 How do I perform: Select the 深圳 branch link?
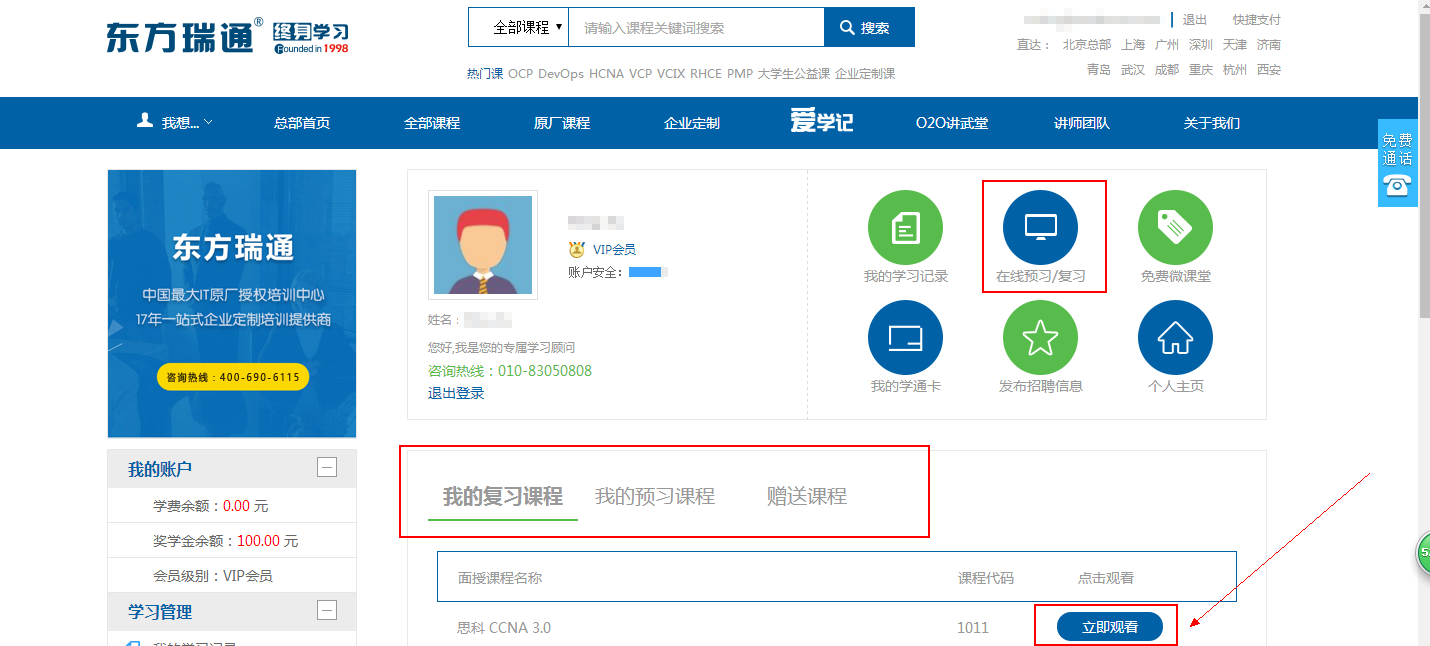tap(1201, 45)
